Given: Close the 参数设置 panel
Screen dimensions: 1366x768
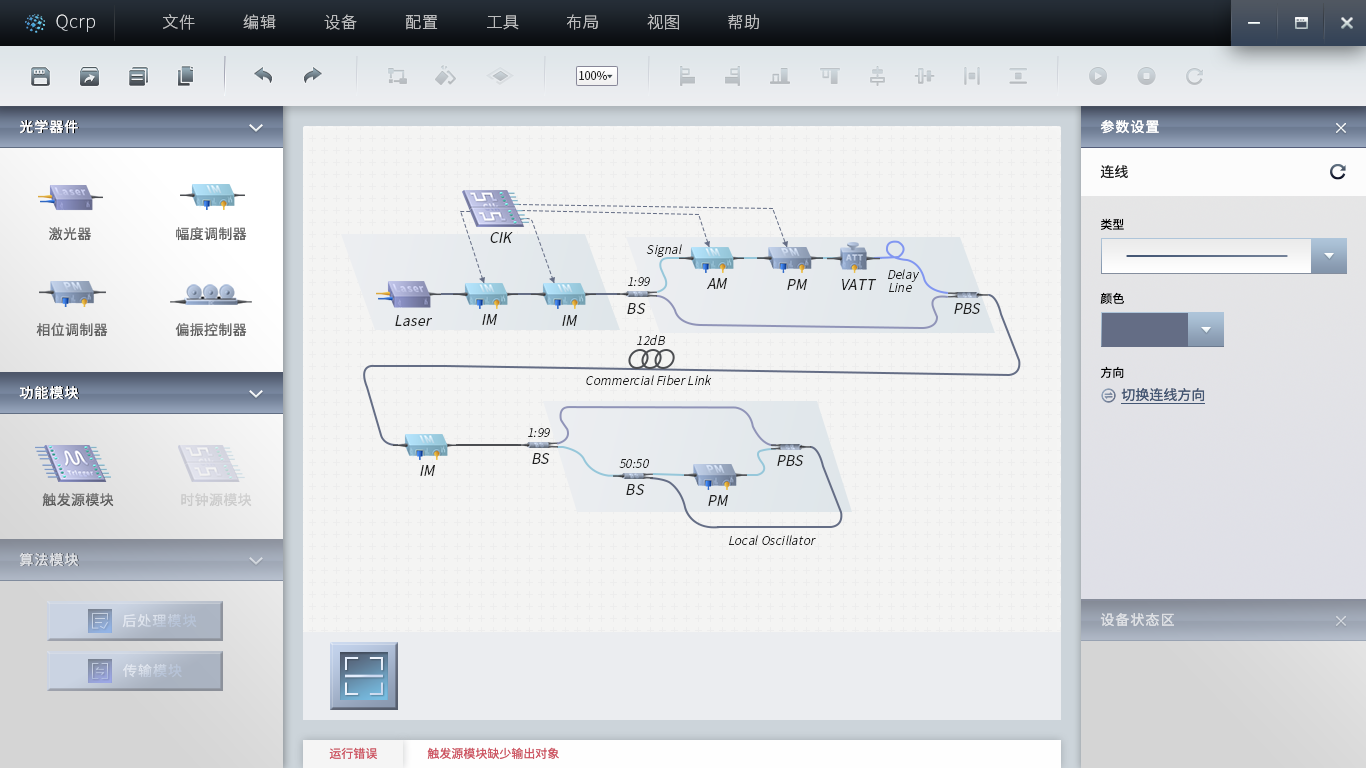Looking at the screenshot, I should [x=1341, y=127].
